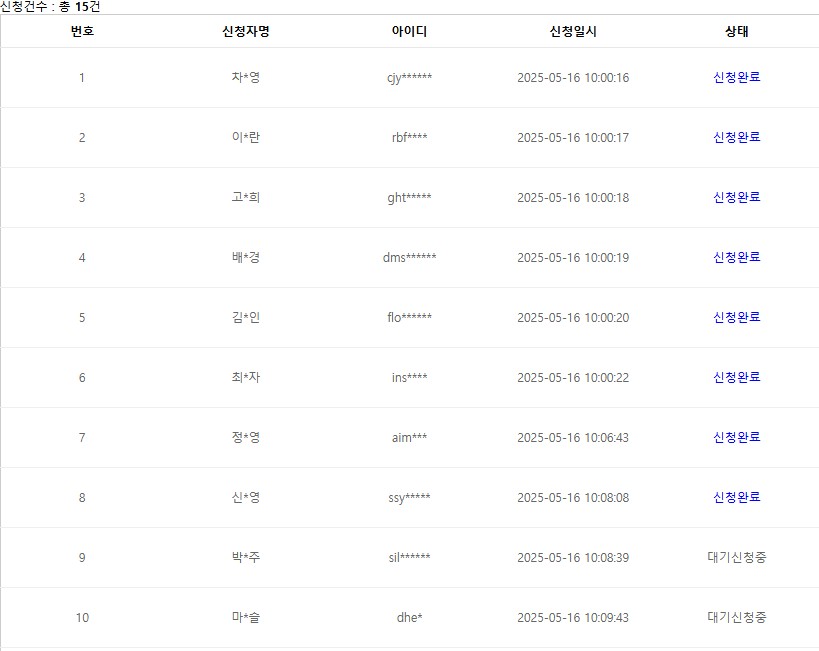Screen dimensions: 819x651
Task: Click 신청완료 status for 이*란
Action: 736,137
